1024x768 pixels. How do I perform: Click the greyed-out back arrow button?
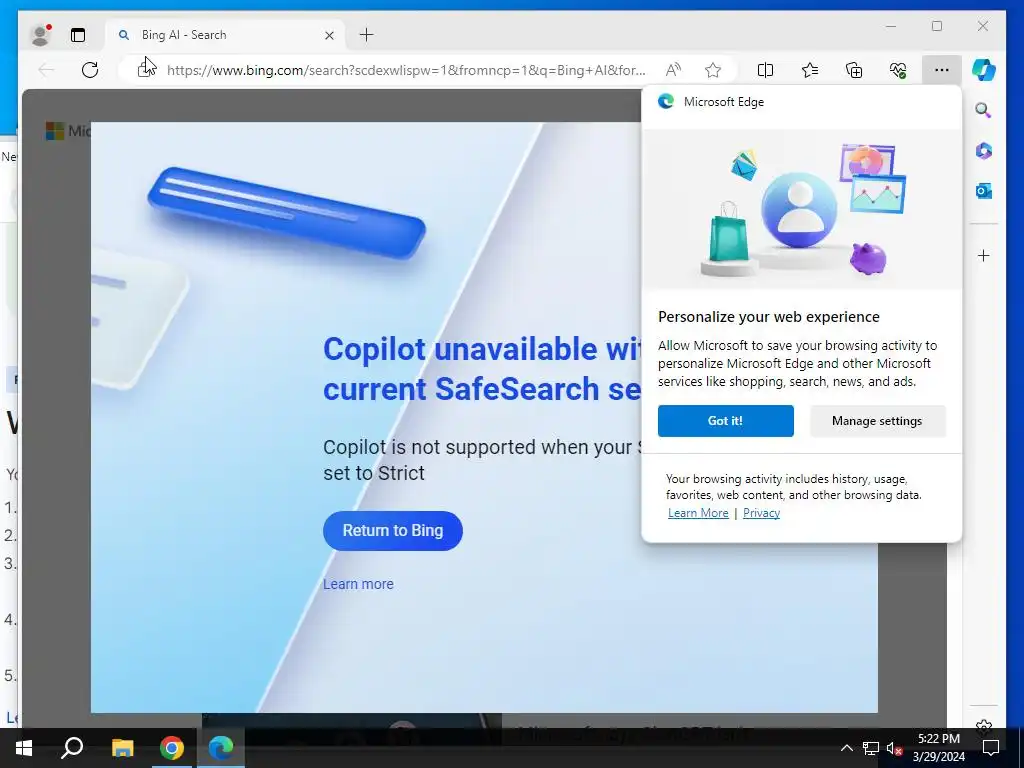(46, 70)
